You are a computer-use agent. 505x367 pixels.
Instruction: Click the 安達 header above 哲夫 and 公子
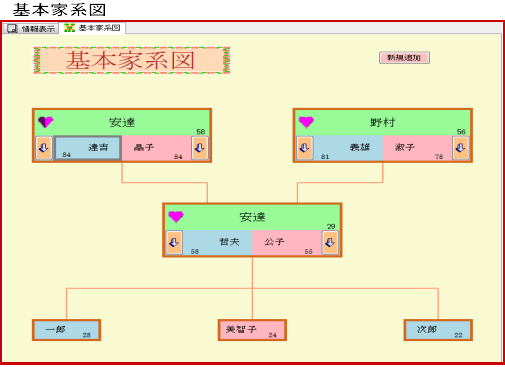[x=252, y=217]
